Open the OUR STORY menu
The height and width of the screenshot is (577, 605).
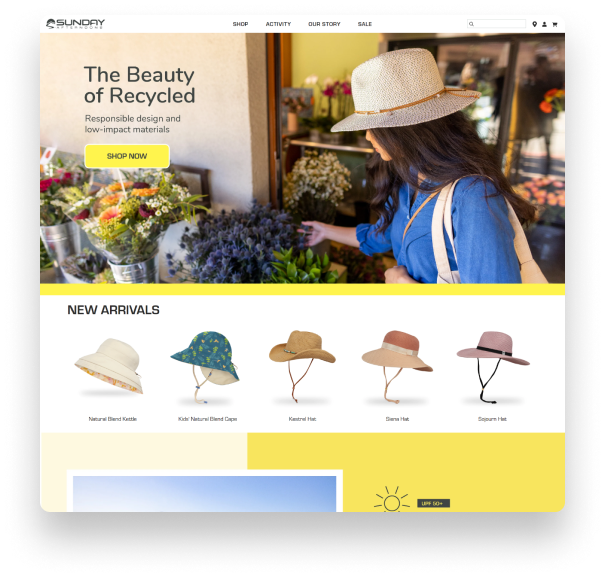point(324,24)
